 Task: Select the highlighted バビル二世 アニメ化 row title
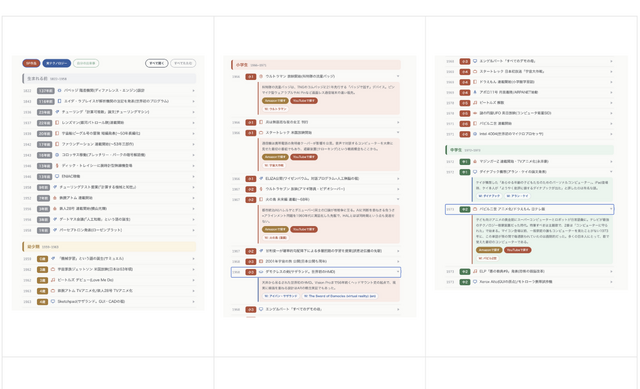point(512,209)
